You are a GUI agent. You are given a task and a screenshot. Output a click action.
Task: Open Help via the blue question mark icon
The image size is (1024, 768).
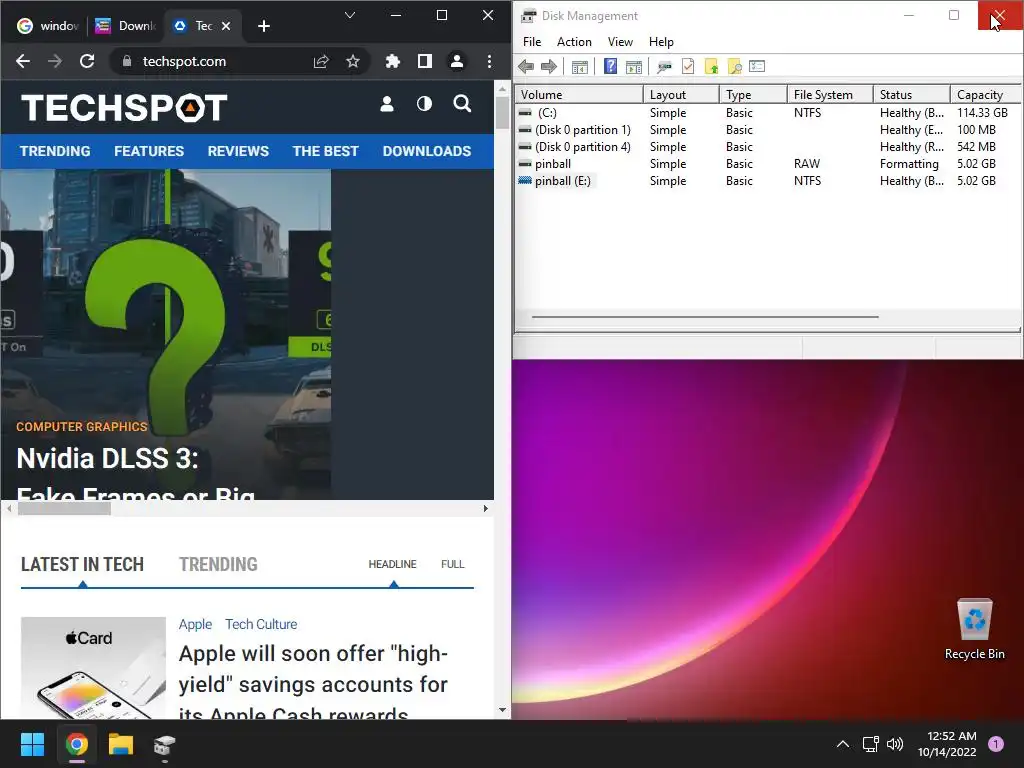click(610, 66)
